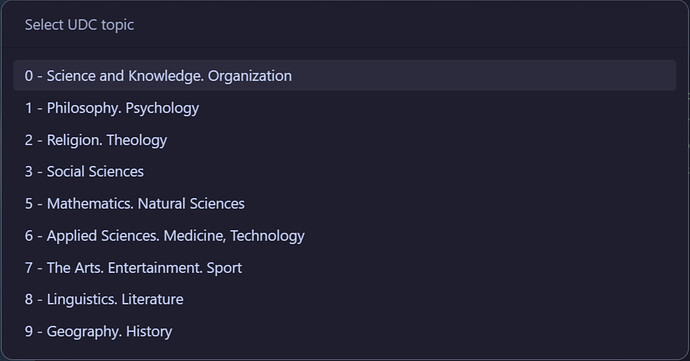690x361 pixels.
Task: Select '6 - Applied Sciences. Medicine, Technology'
Action: (345, 236)
